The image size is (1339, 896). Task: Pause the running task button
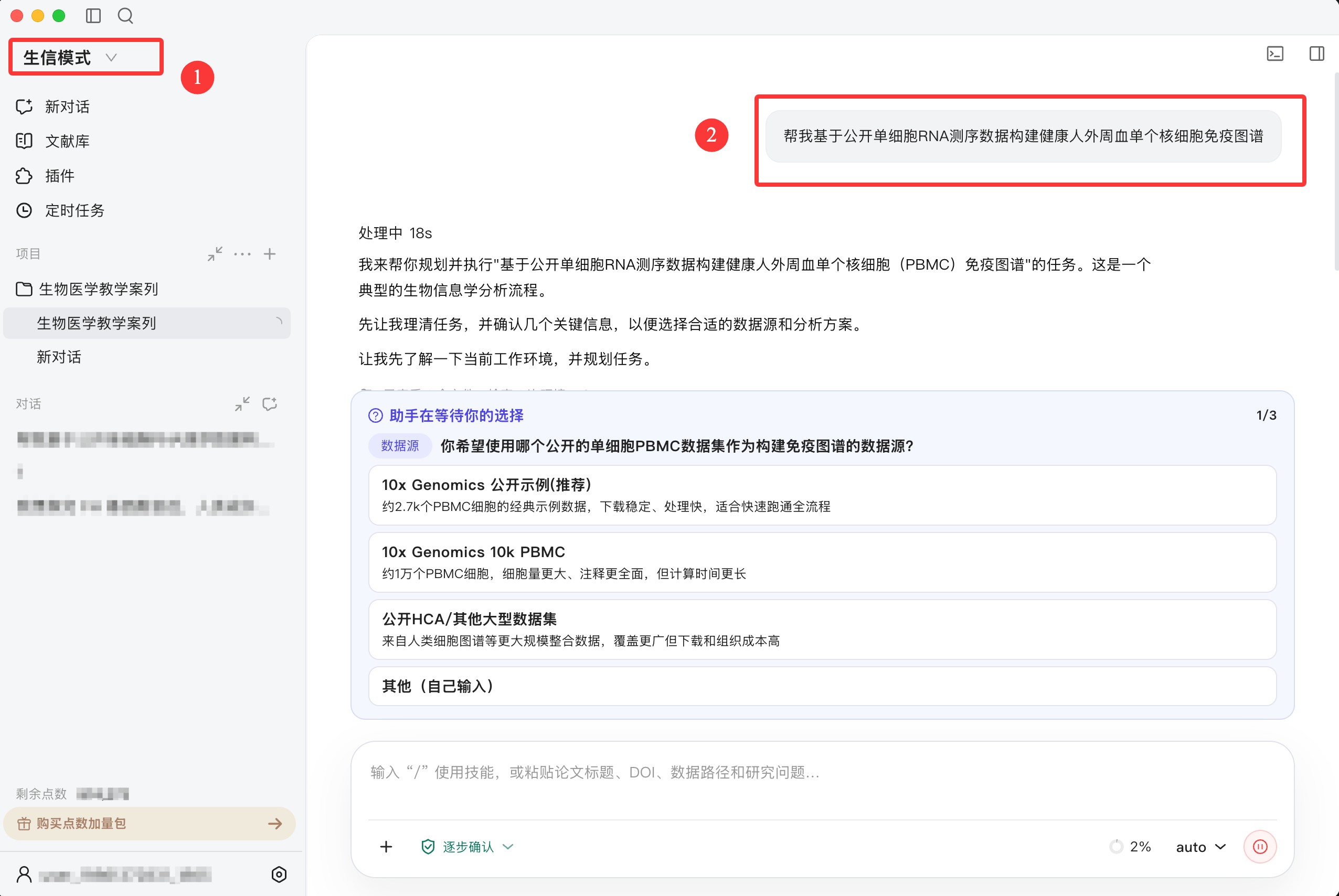coord(1260,846)
